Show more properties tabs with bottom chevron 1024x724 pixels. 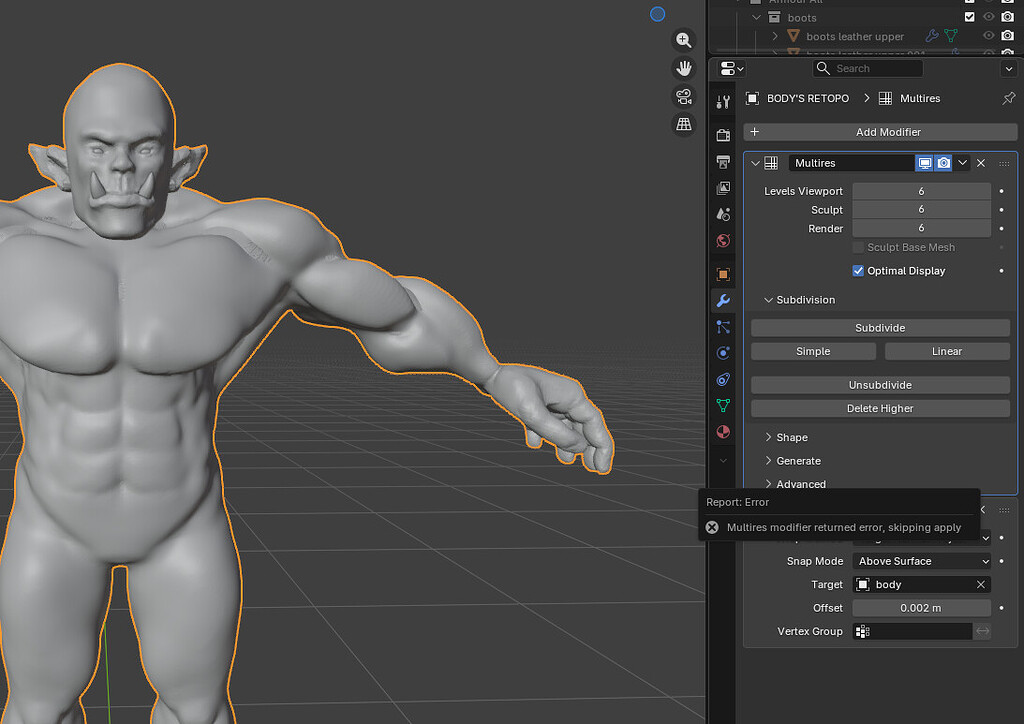click(723, 461)
